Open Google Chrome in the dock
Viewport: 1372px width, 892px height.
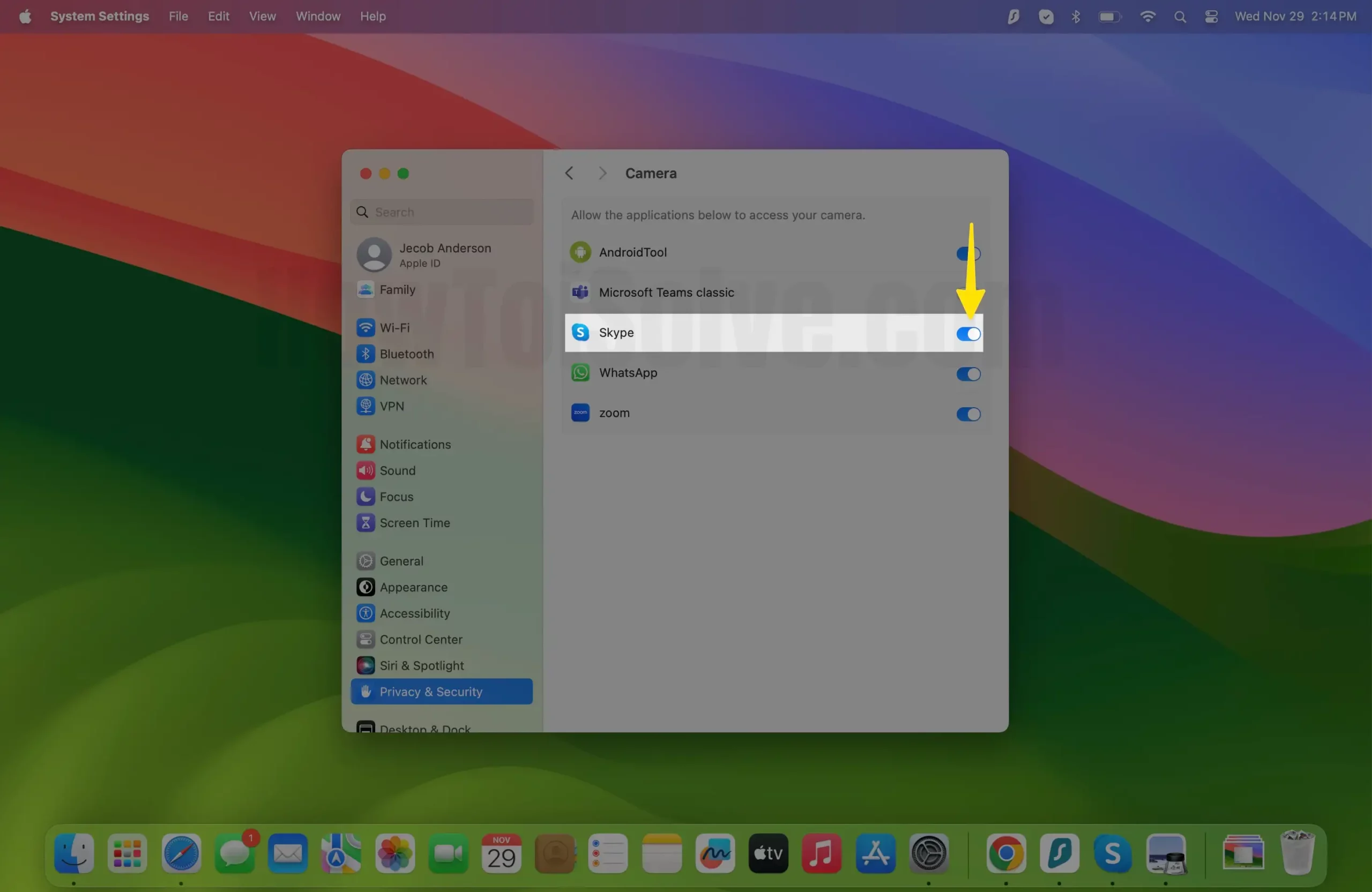[x=1006, y=853]
